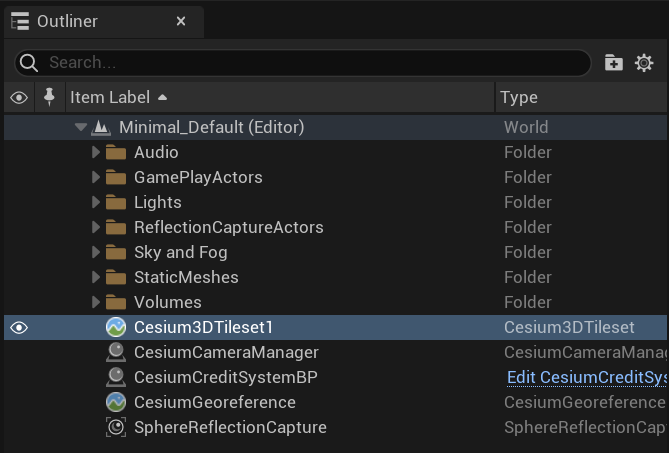669x453 pixels.
Task: Click the Cesium3DTileset type cell
Action: tap(569, 328)
